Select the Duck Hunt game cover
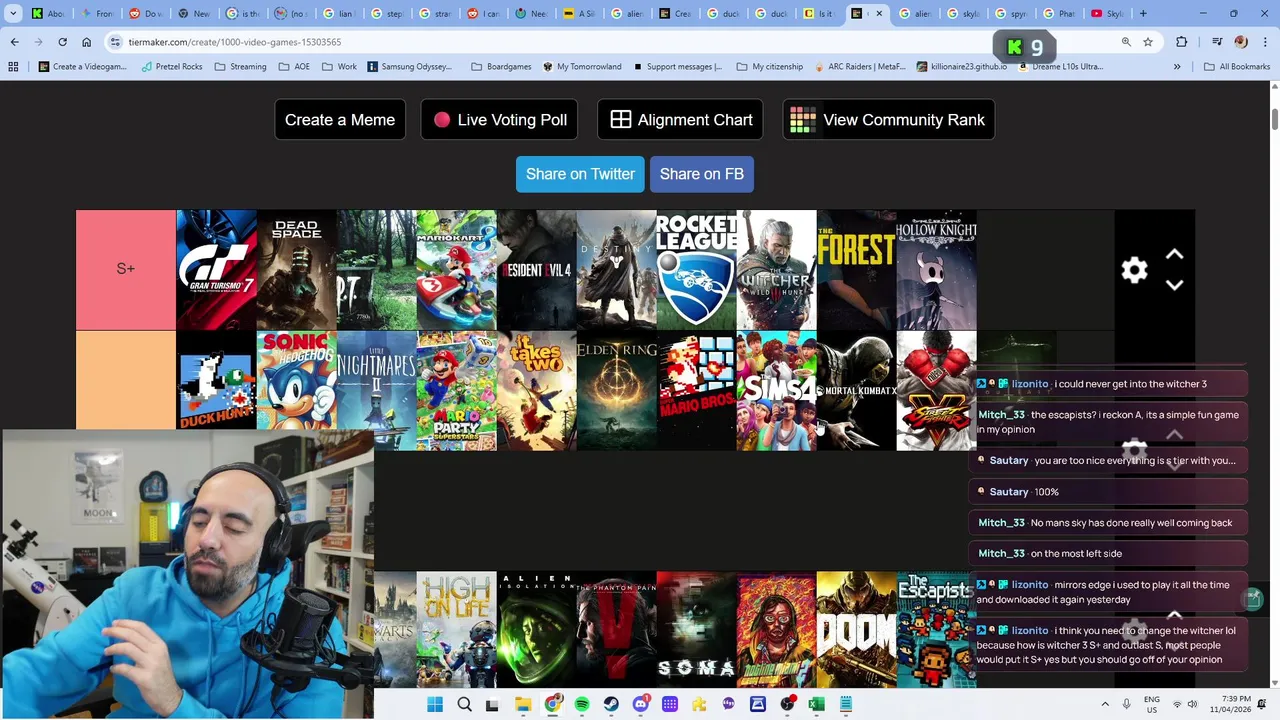The image size is (1280, 720). coord(216,391)
